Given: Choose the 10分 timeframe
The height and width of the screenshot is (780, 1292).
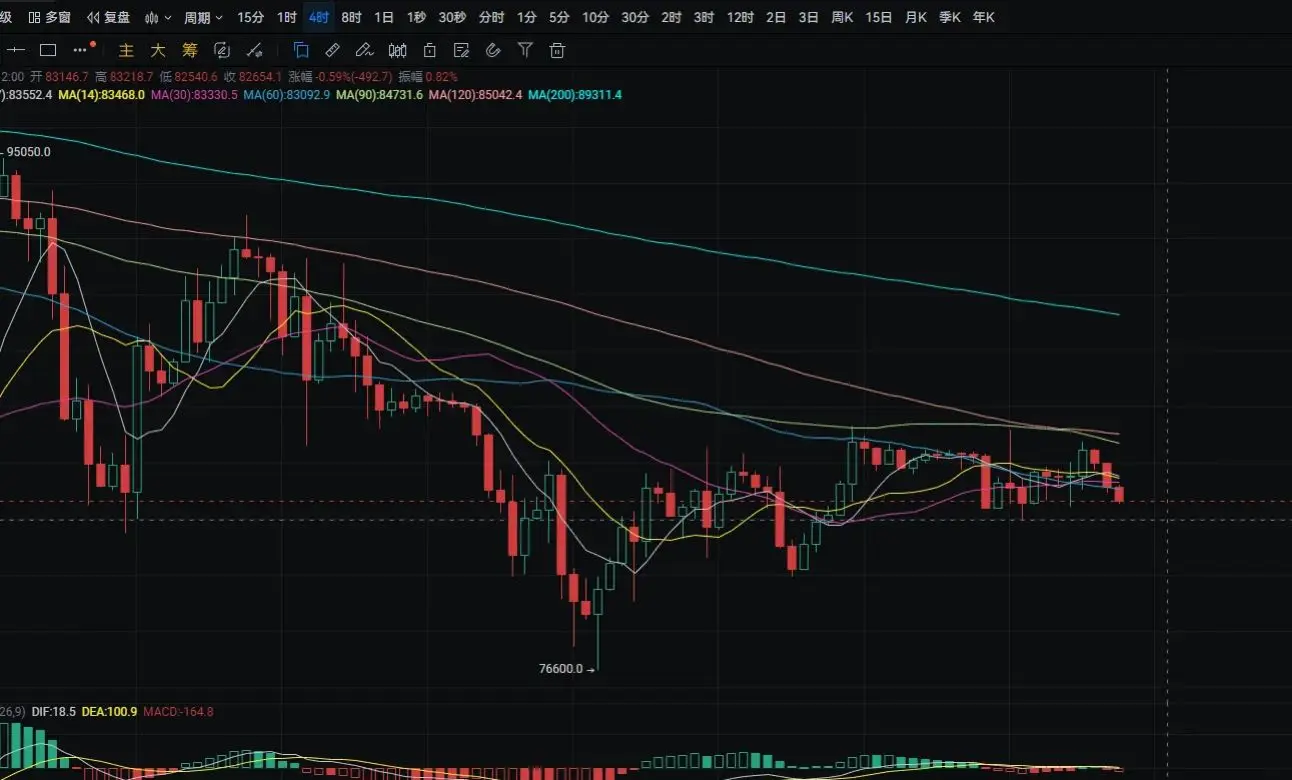Looking at the screenshot, I should [x=595, y=18].
